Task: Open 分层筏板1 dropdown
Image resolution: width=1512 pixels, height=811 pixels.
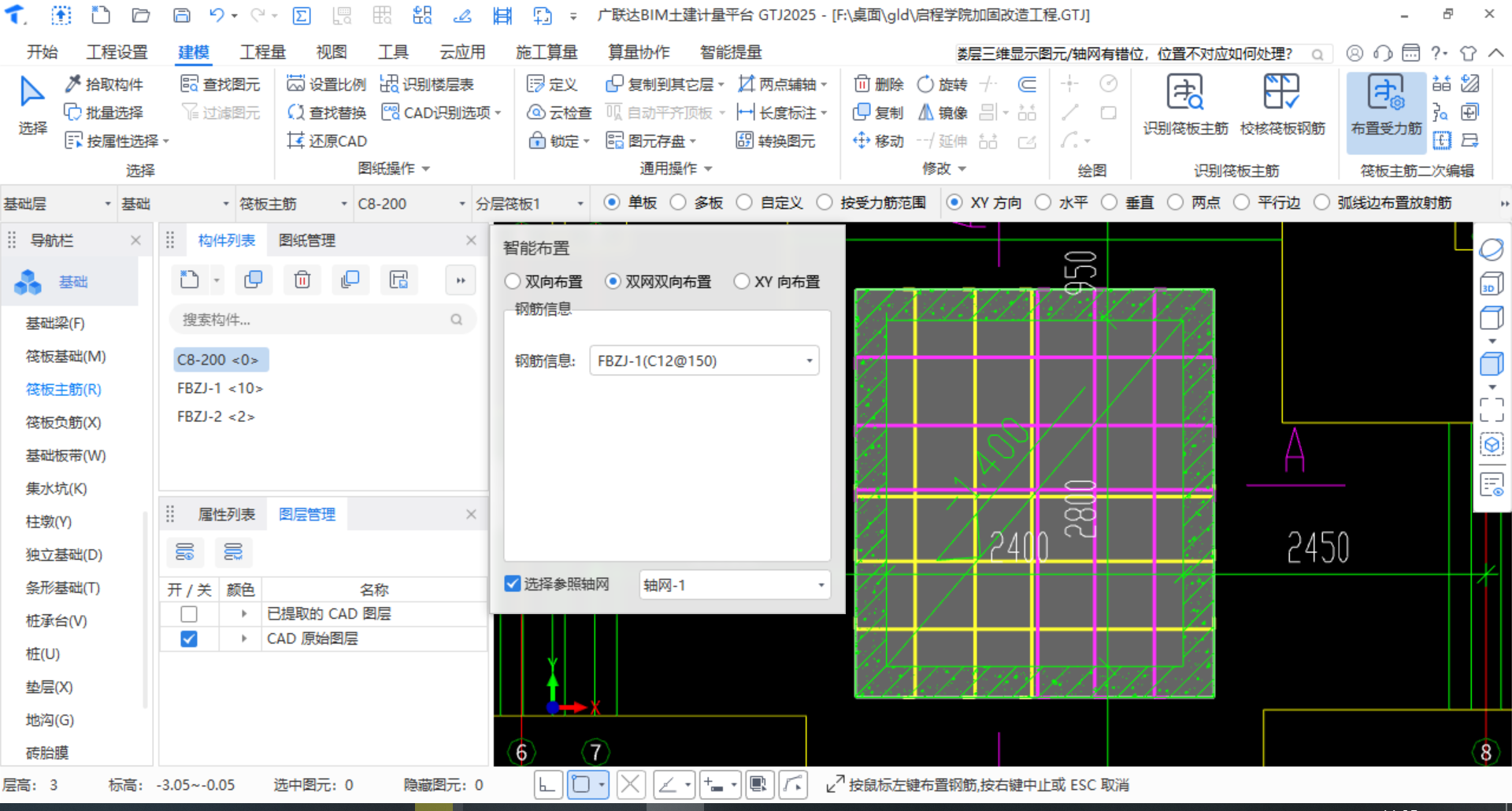Action: pos(531,204)
